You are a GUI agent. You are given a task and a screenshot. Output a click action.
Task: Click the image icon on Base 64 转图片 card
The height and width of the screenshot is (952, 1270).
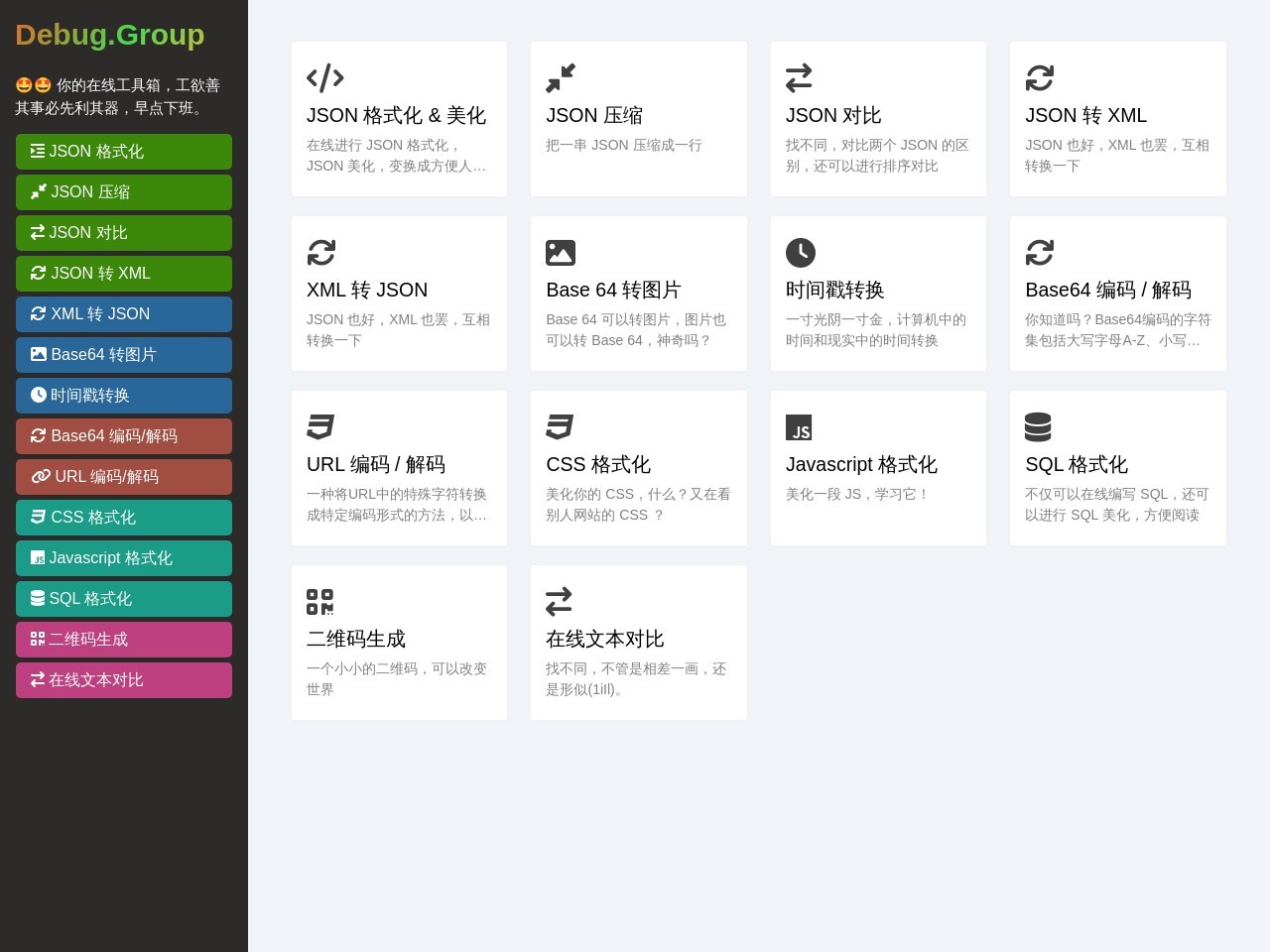pos(561,252)
